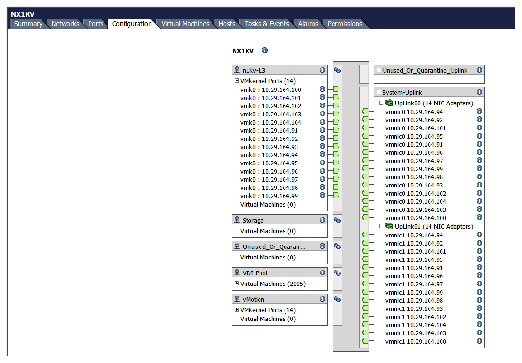The width and height of the screenshot is (522, 363).
Task: Select vmnic0 10.29.164.91 adapter
Action: point(414,144)
